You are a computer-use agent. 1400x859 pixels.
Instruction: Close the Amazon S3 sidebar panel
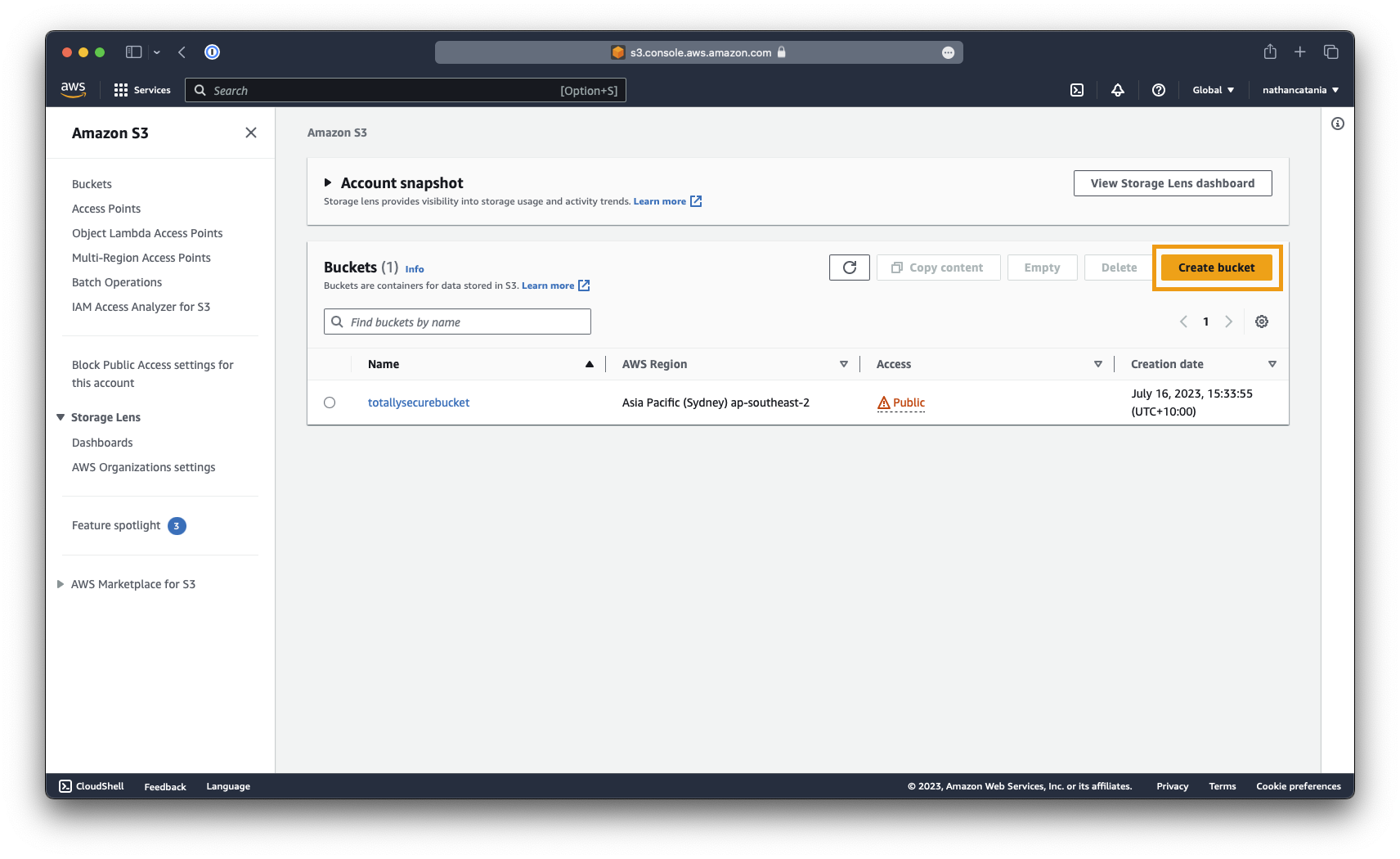point(251,133)
